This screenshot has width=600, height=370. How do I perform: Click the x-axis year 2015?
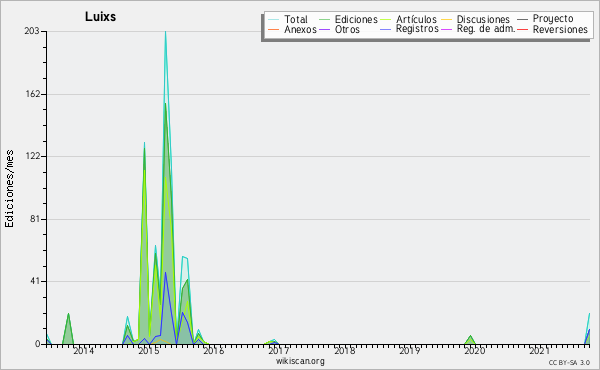148,350
